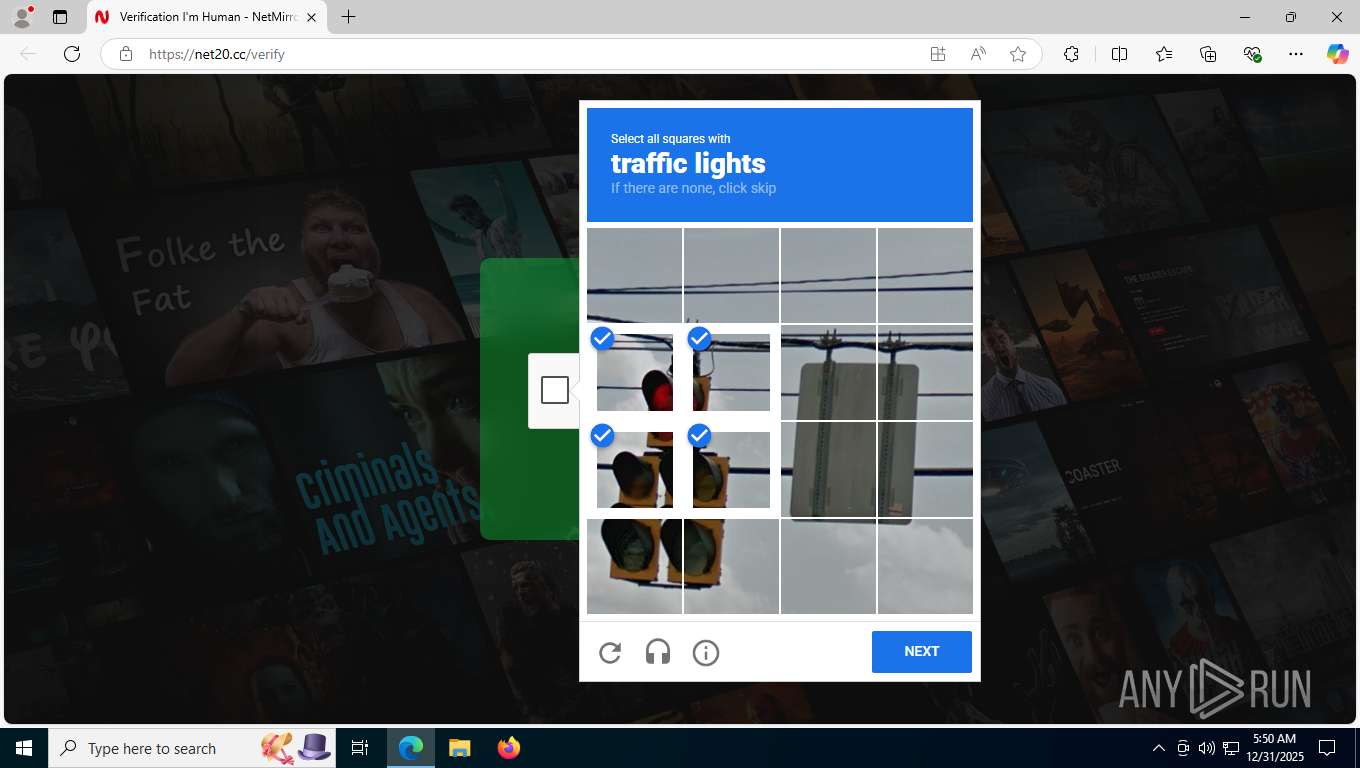Start Read aloud from the address bar
This screenshot has width=1360, height=768.
click(x=978, y=54)
